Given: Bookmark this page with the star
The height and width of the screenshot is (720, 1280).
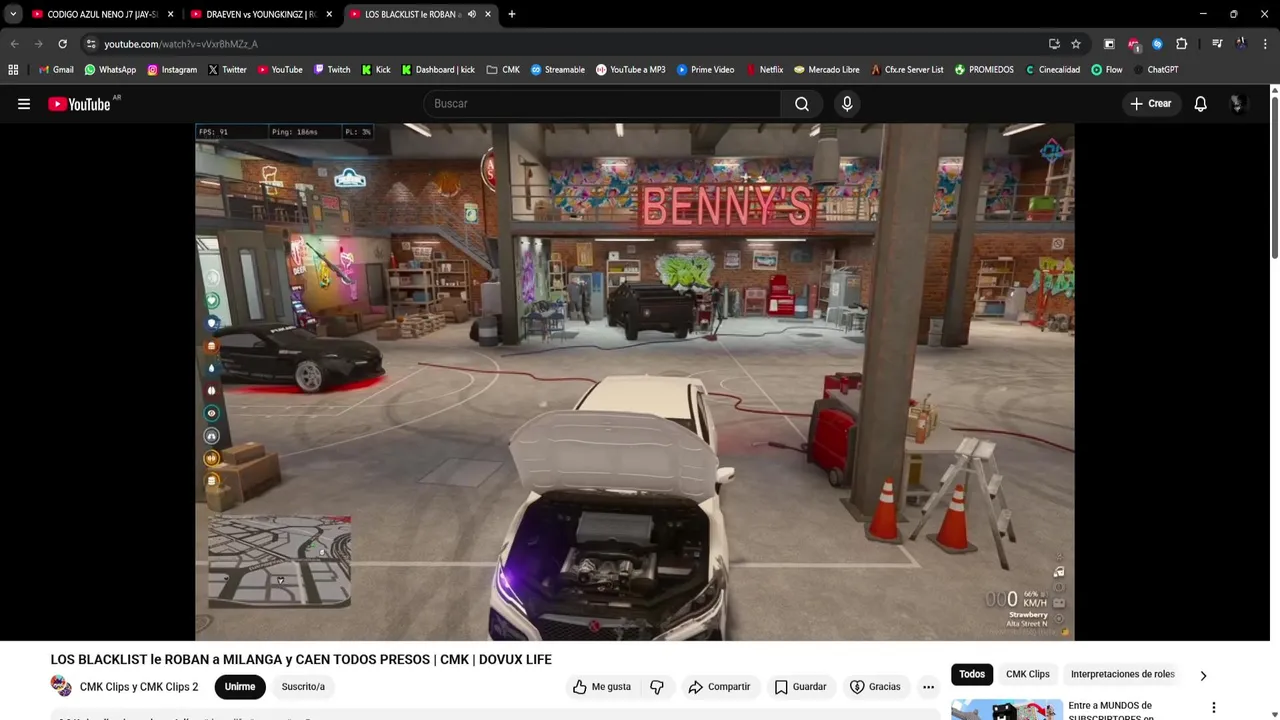Looking at the screenshot, I should [1076, 44].
